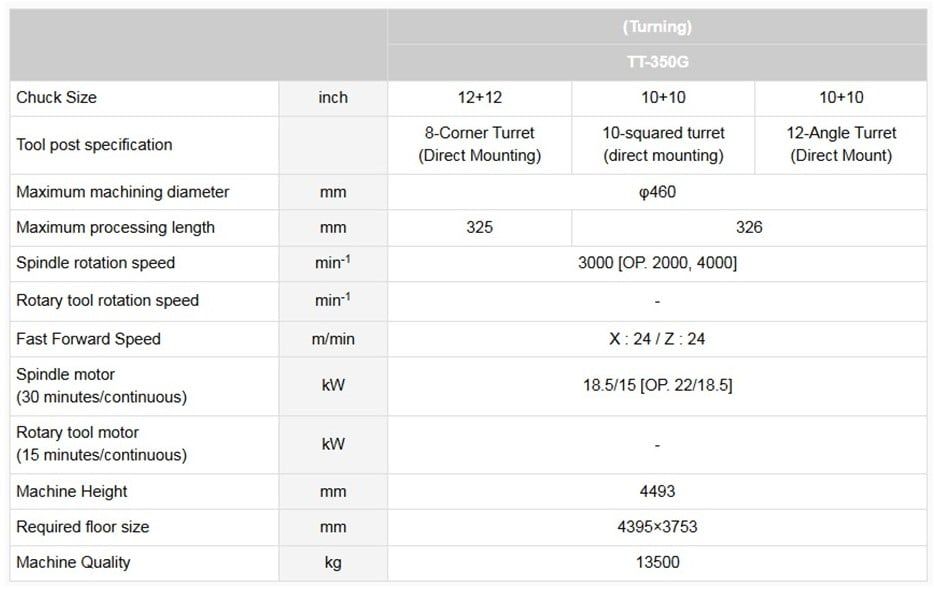This screenshot has height=589, width=934.
Task: Select the m/min unit cell
Action: tap(333, 339)
